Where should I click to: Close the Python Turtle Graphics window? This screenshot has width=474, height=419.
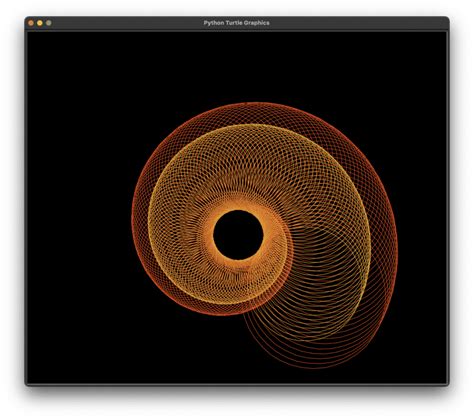(31, 23)
